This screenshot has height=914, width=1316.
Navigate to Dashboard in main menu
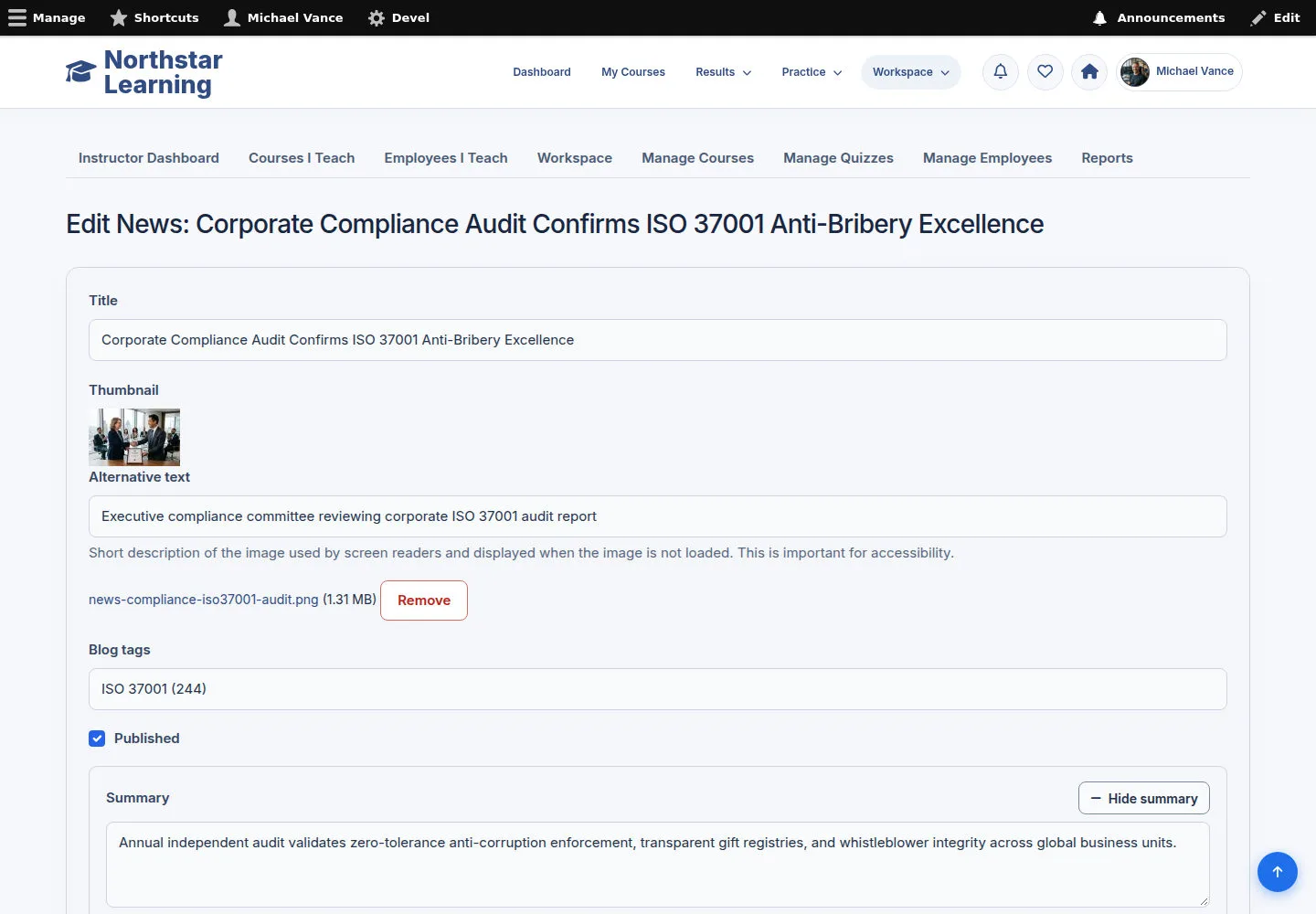pos(542,72)
